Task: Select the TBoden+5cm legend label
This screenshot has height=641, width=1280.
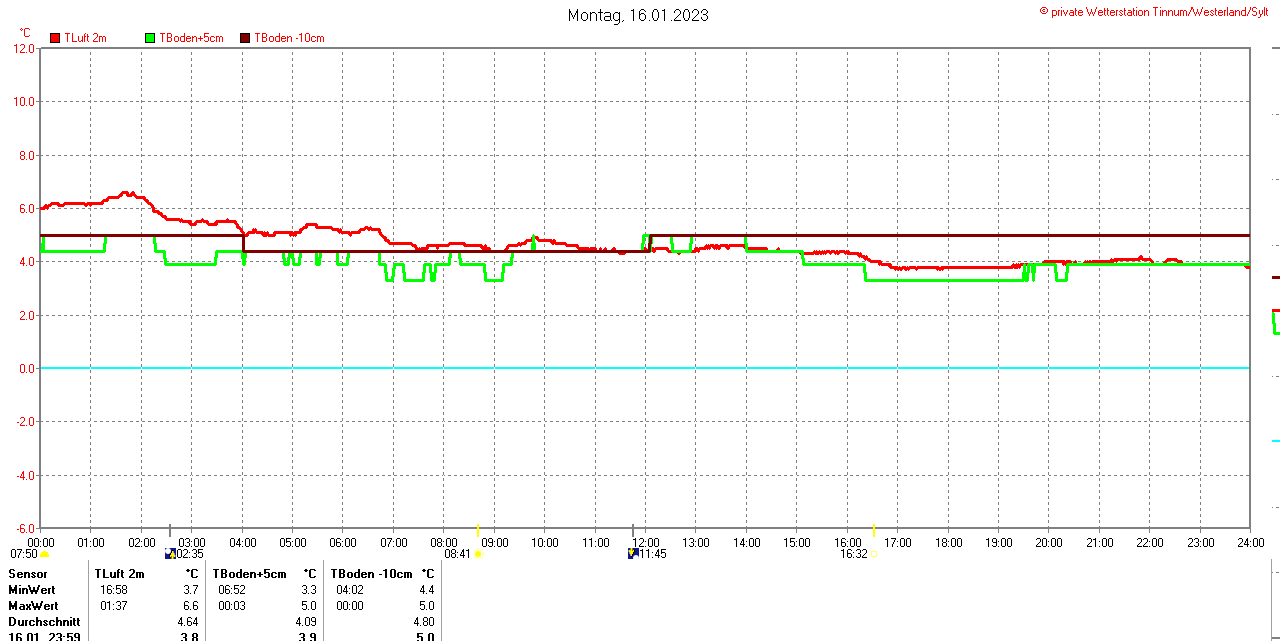Action: 191,38
